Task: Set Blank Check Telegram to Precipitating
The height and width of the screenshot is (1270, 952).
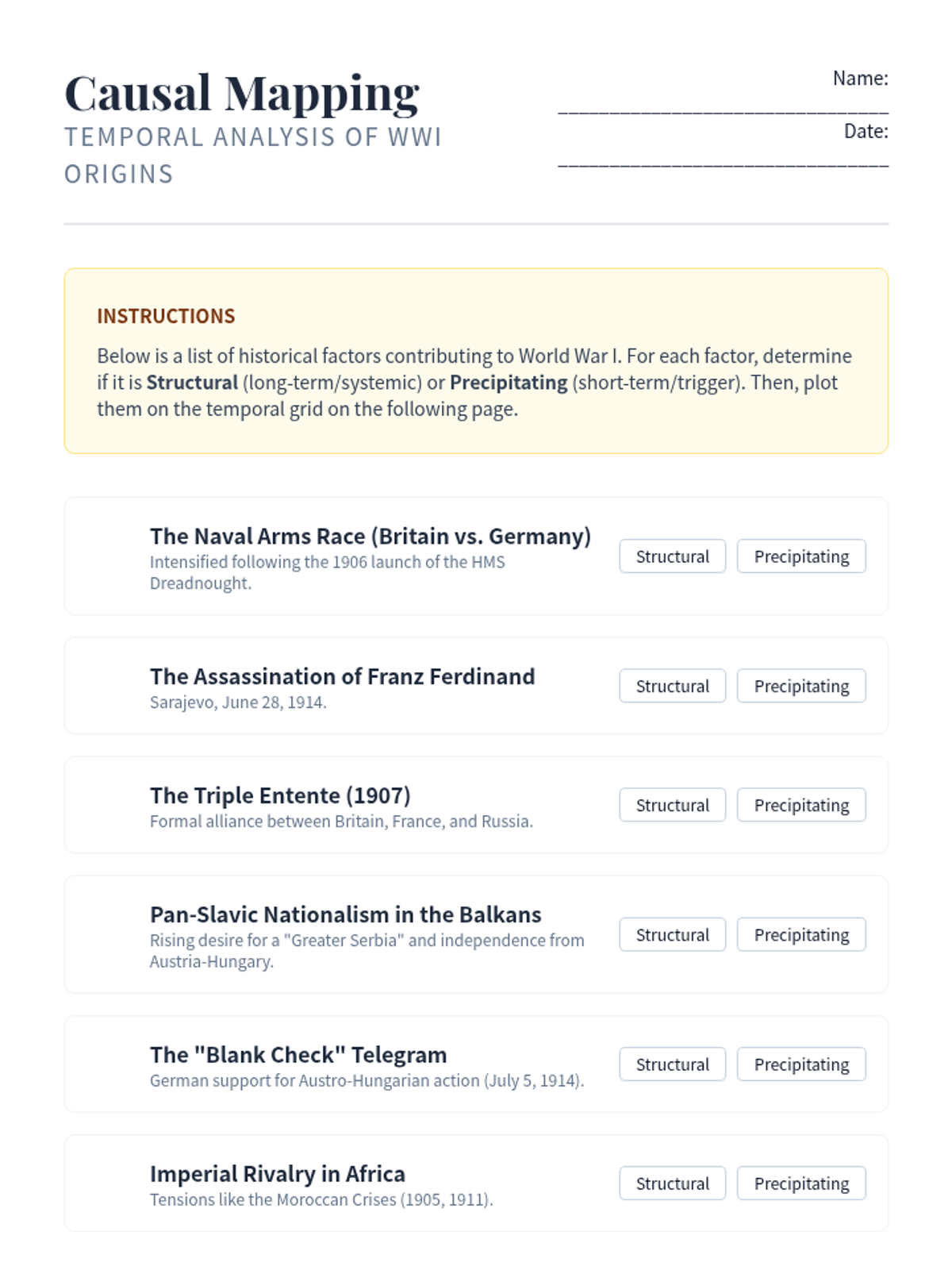Action: click(x=800, y=1064)
